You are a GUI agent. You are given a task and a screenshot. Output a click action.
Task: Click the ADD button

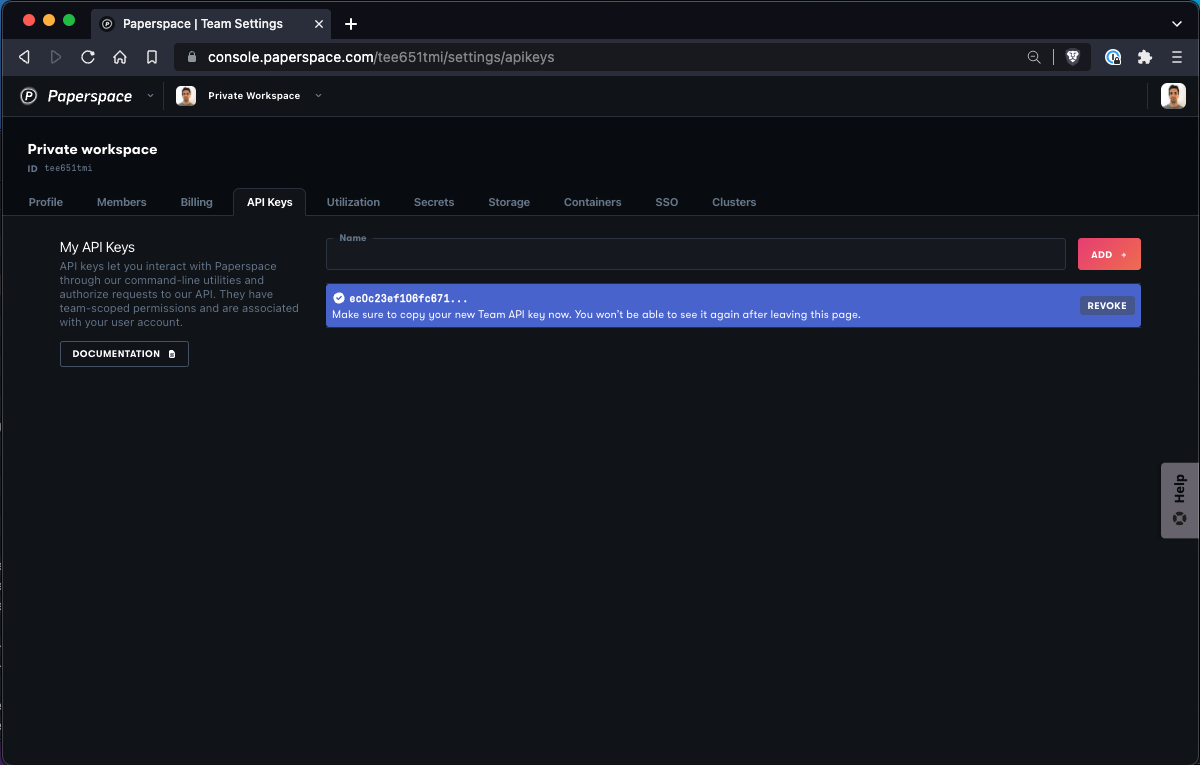pos(1109,254)
